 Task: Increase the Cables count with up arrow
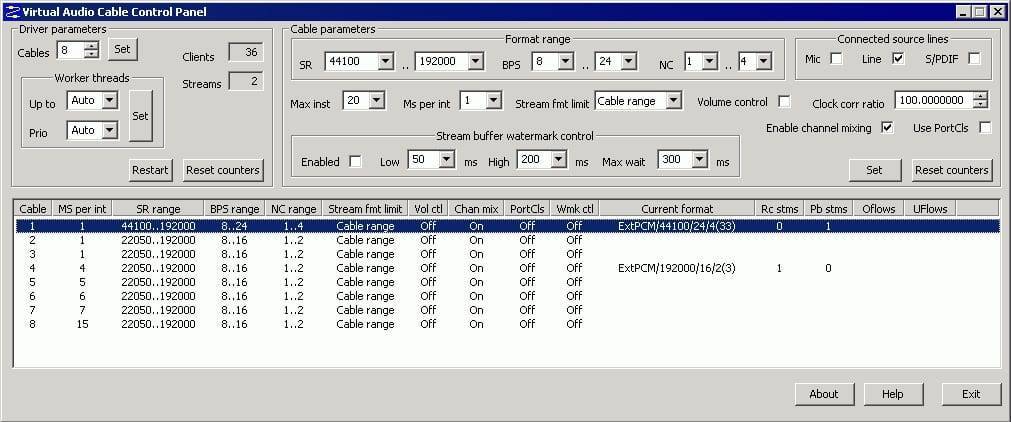point(92,45)
